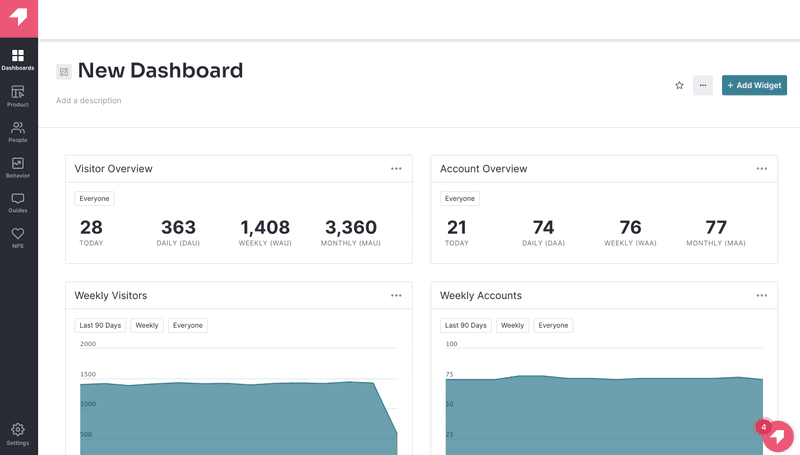This screenshot has height=455, width=800.
Task: Click Everyone segment tag in Visitor Overview
Action: pos(94,199)
